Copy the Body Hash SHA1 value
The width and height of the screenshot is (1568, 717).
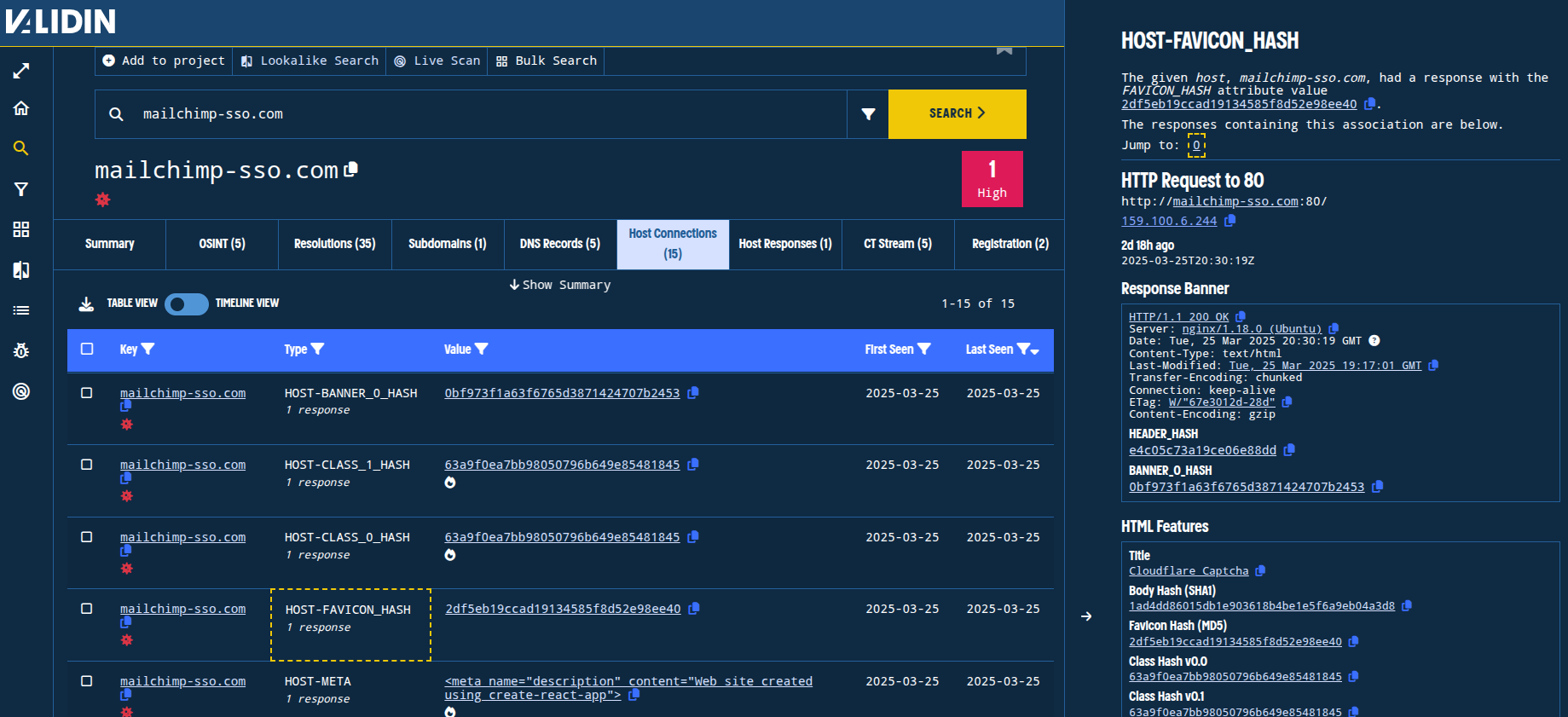pyautogui.click(x=1407, y=606)
